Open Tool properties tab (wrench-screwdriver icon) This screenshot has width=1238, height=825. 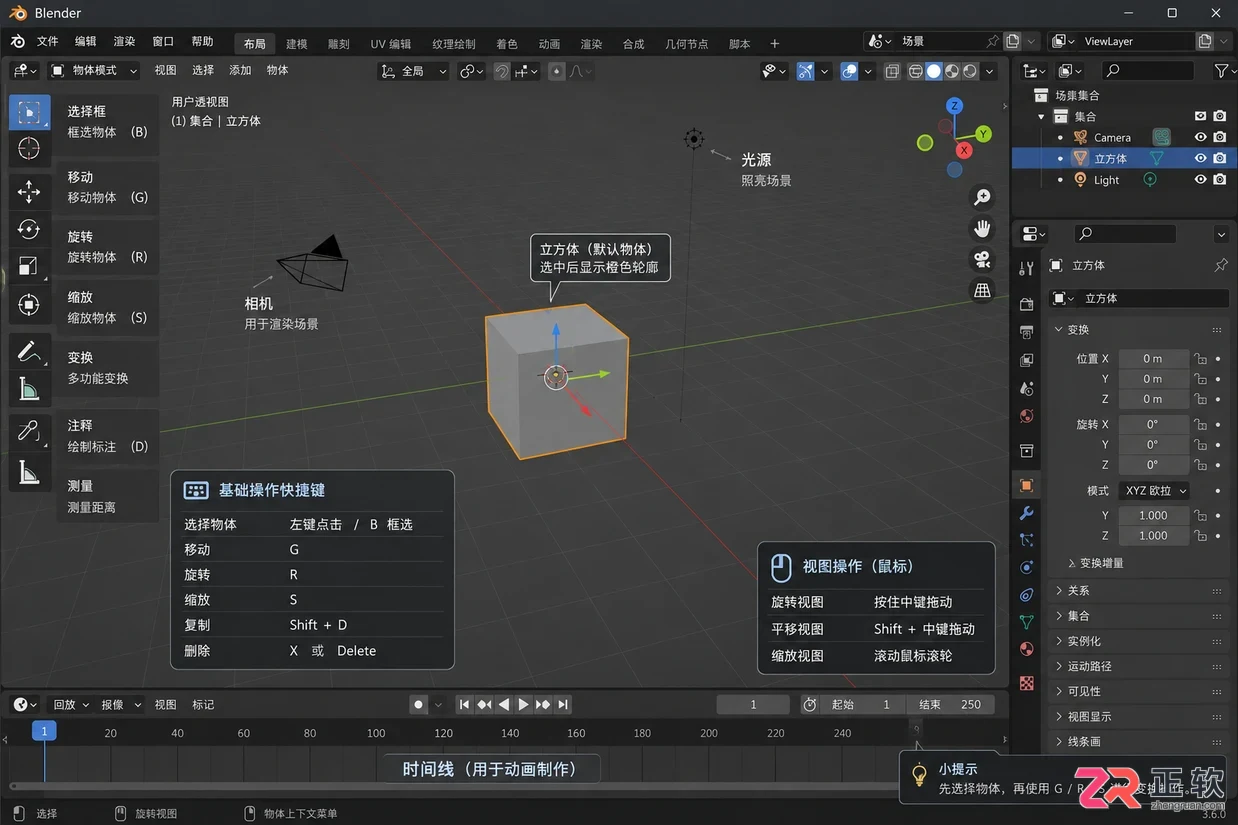pyautogui.click(x=1026, y=268)
